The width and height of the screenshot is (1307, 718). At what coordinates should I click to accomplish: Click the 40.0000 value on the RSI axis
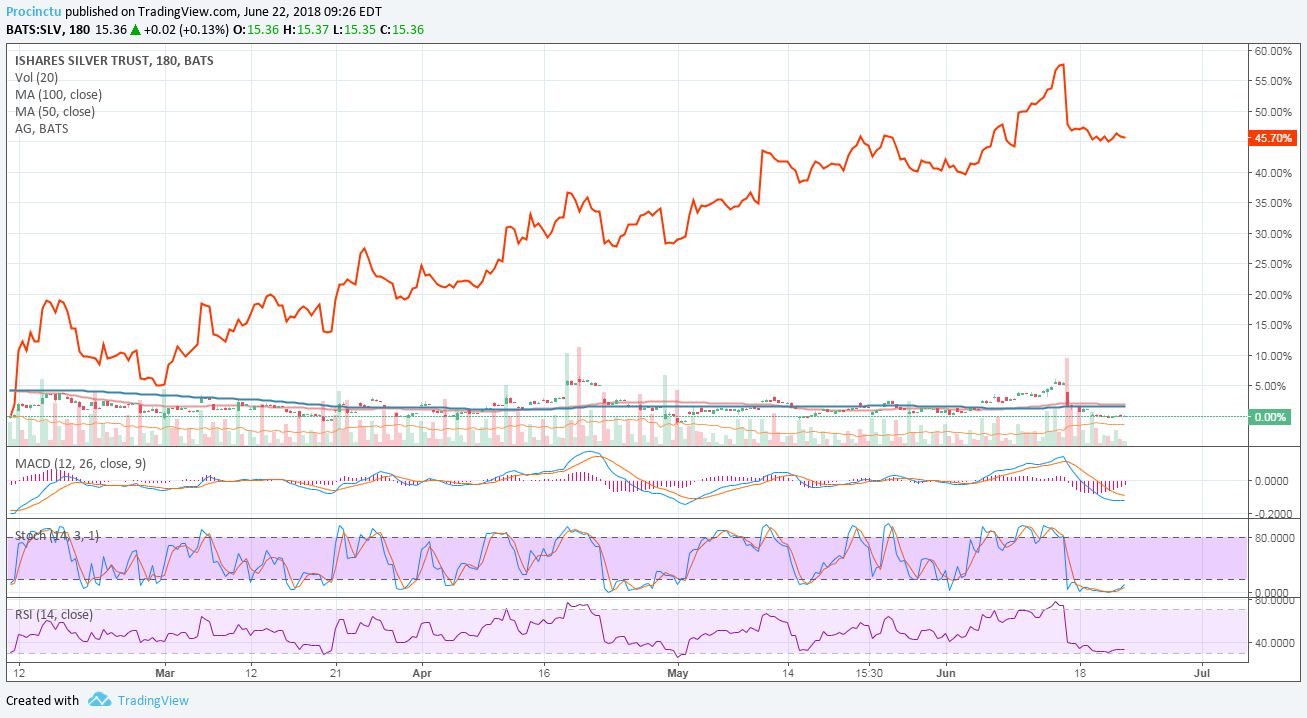[1275, 643]
